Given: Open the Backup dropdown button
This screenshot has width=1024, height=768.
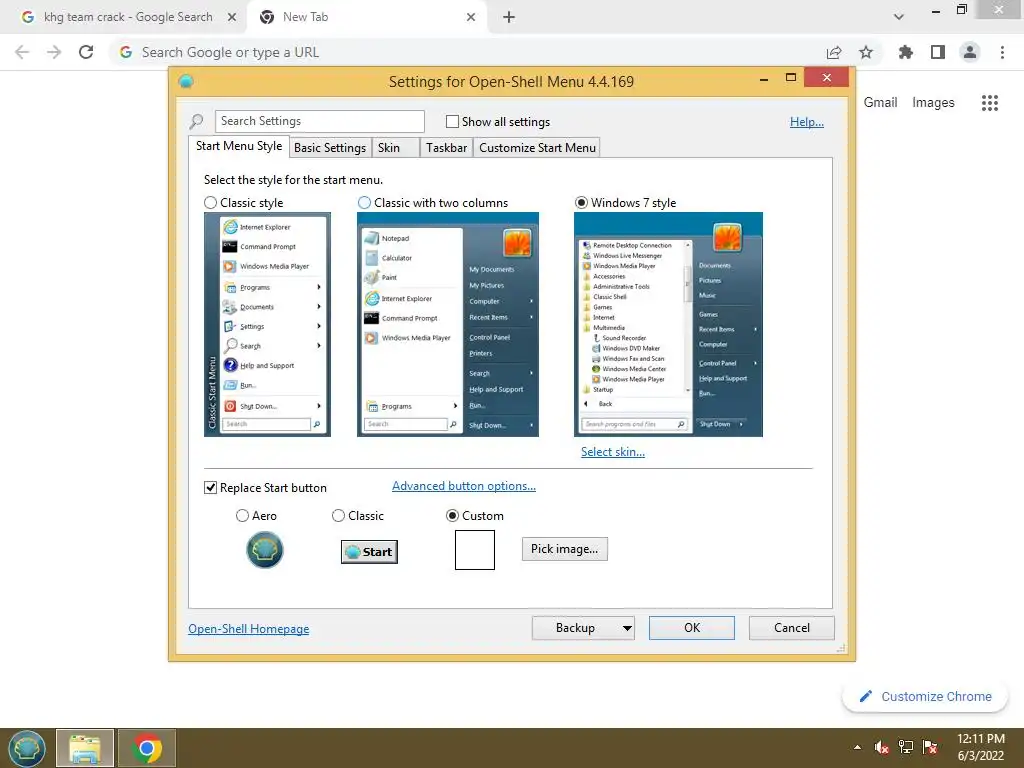Looking at the screenshot, I should [583, 628].
